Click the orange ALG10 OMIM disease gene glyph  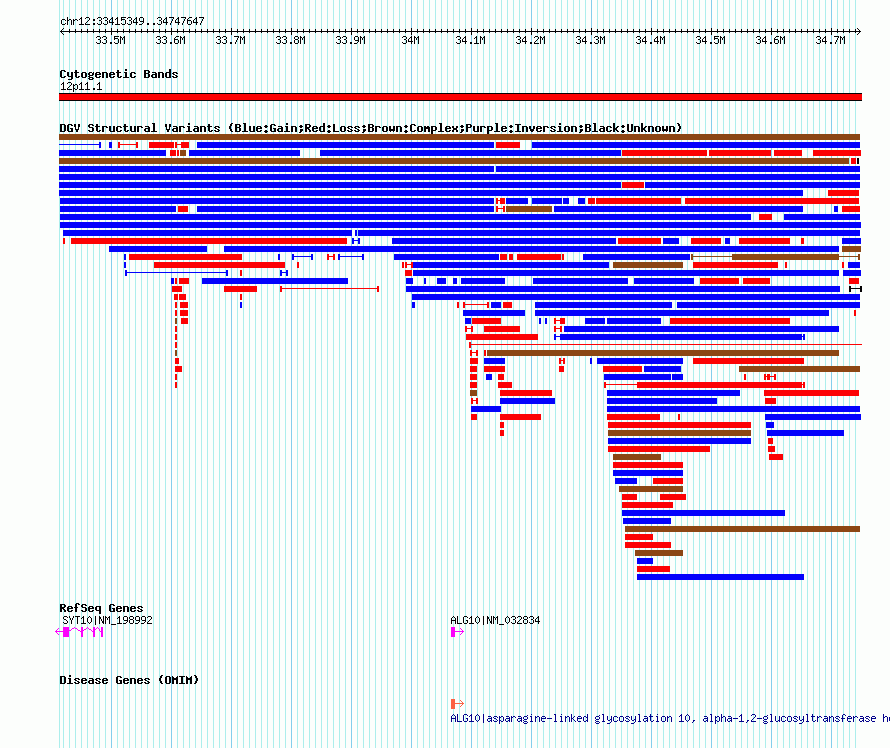[457, 704]
